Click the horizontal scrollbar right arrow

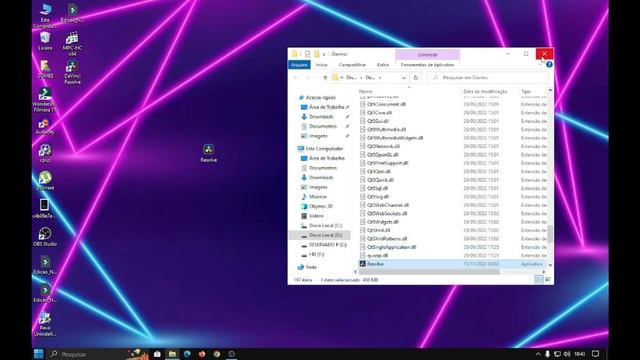pos(544,272)
